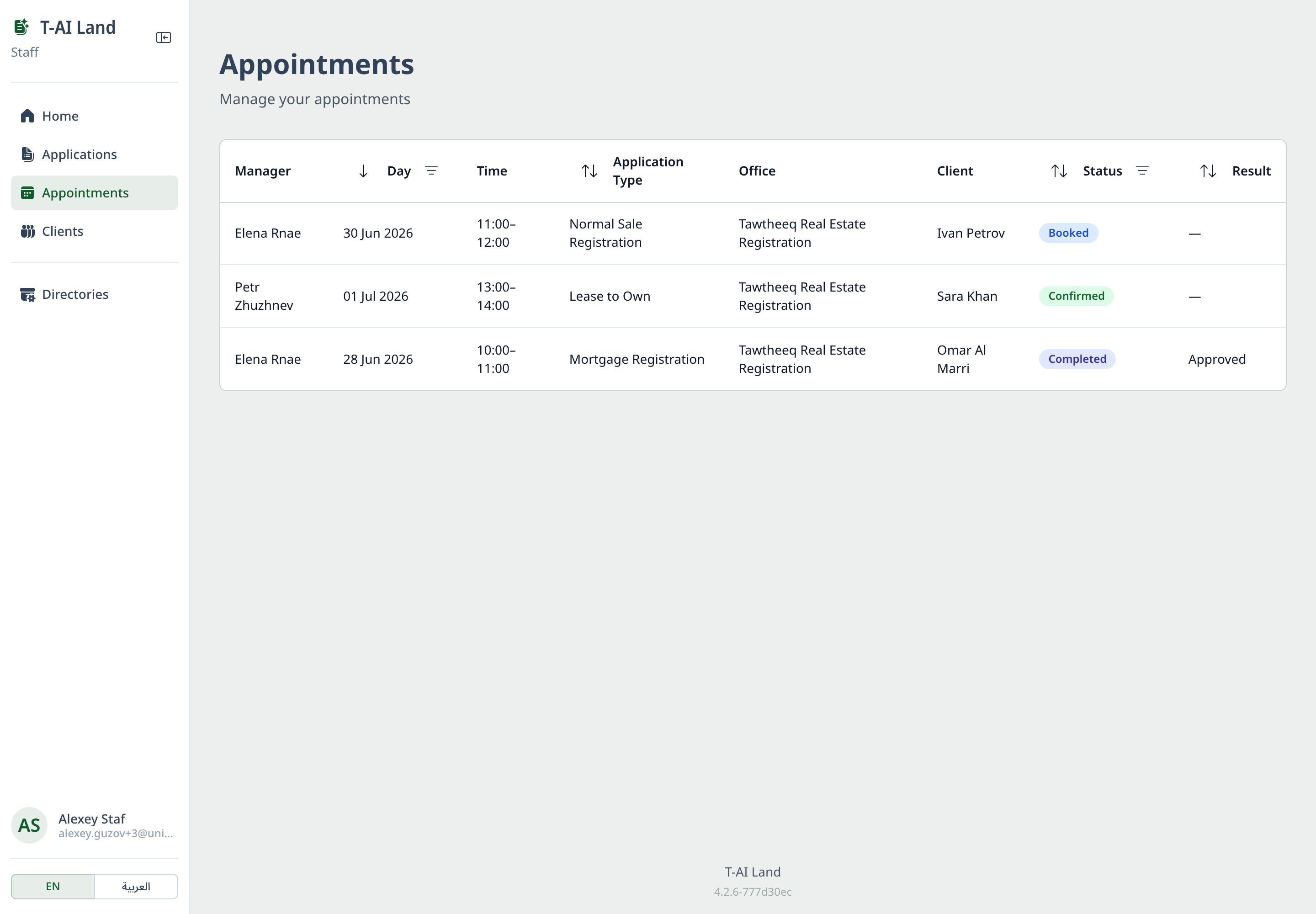The height and width of the screenshot is (914, 1316).
Task: Collapse the sidebar panel icon
Action: pos(163,37)
